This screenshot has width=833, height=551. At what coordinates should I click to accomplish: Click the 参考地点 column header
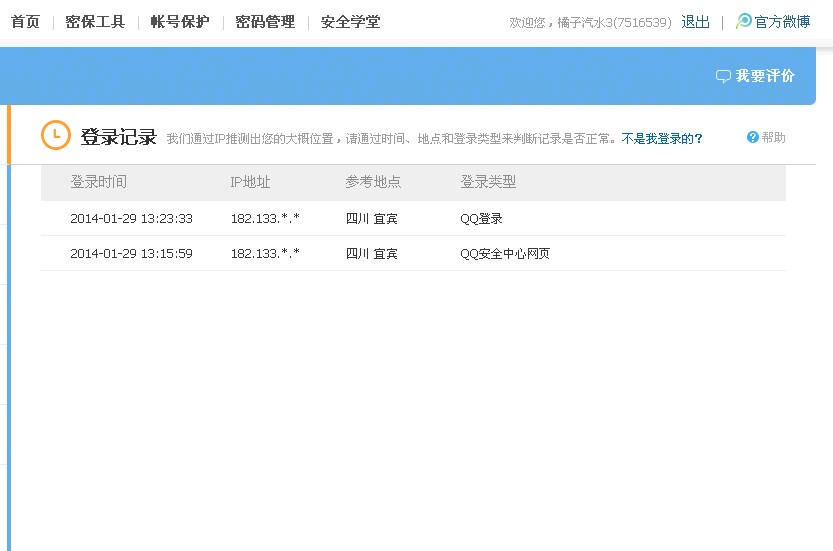[373, 182]
